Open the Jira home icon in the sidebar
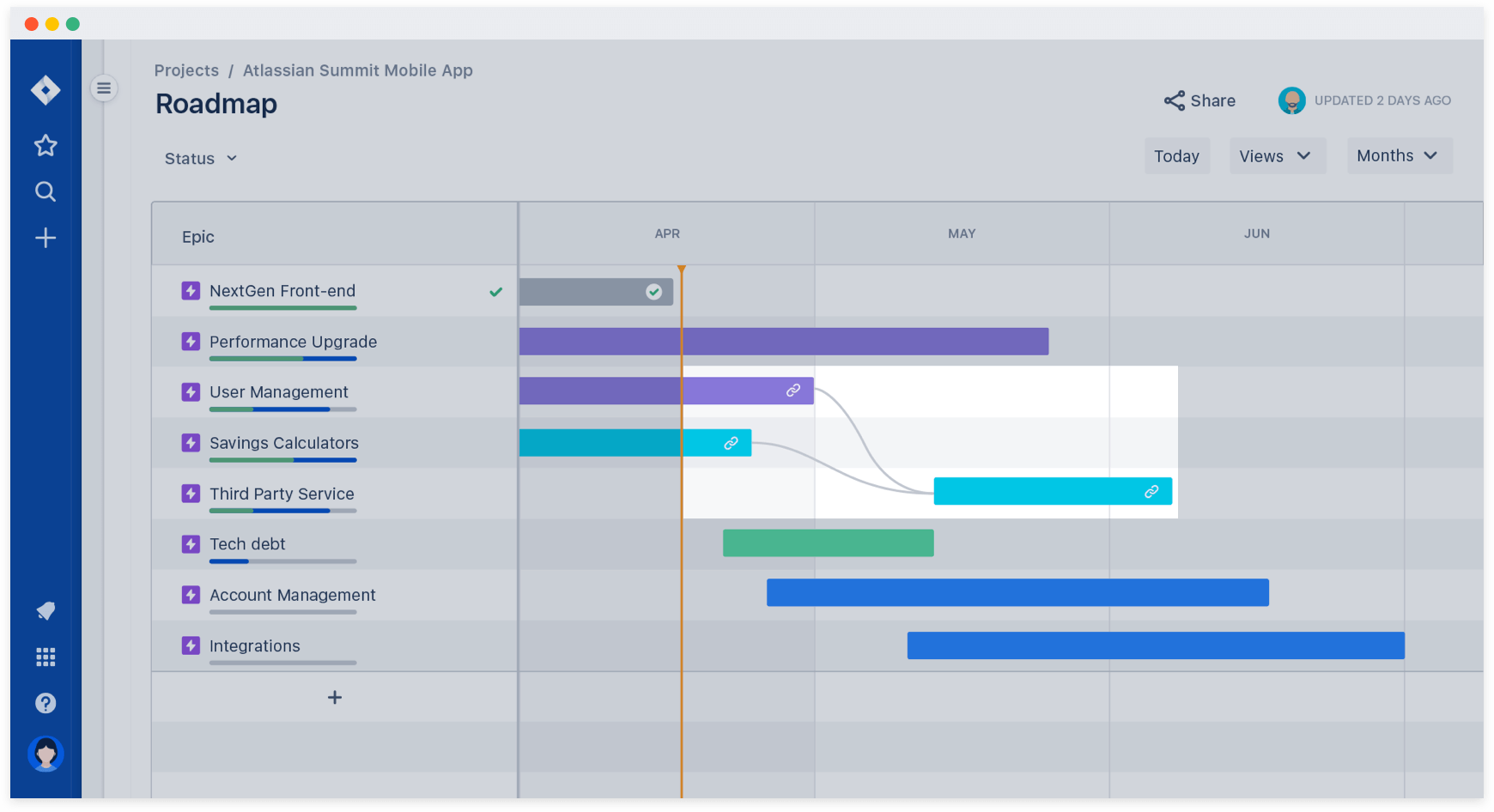1494x812 pixels. point(45,89)
